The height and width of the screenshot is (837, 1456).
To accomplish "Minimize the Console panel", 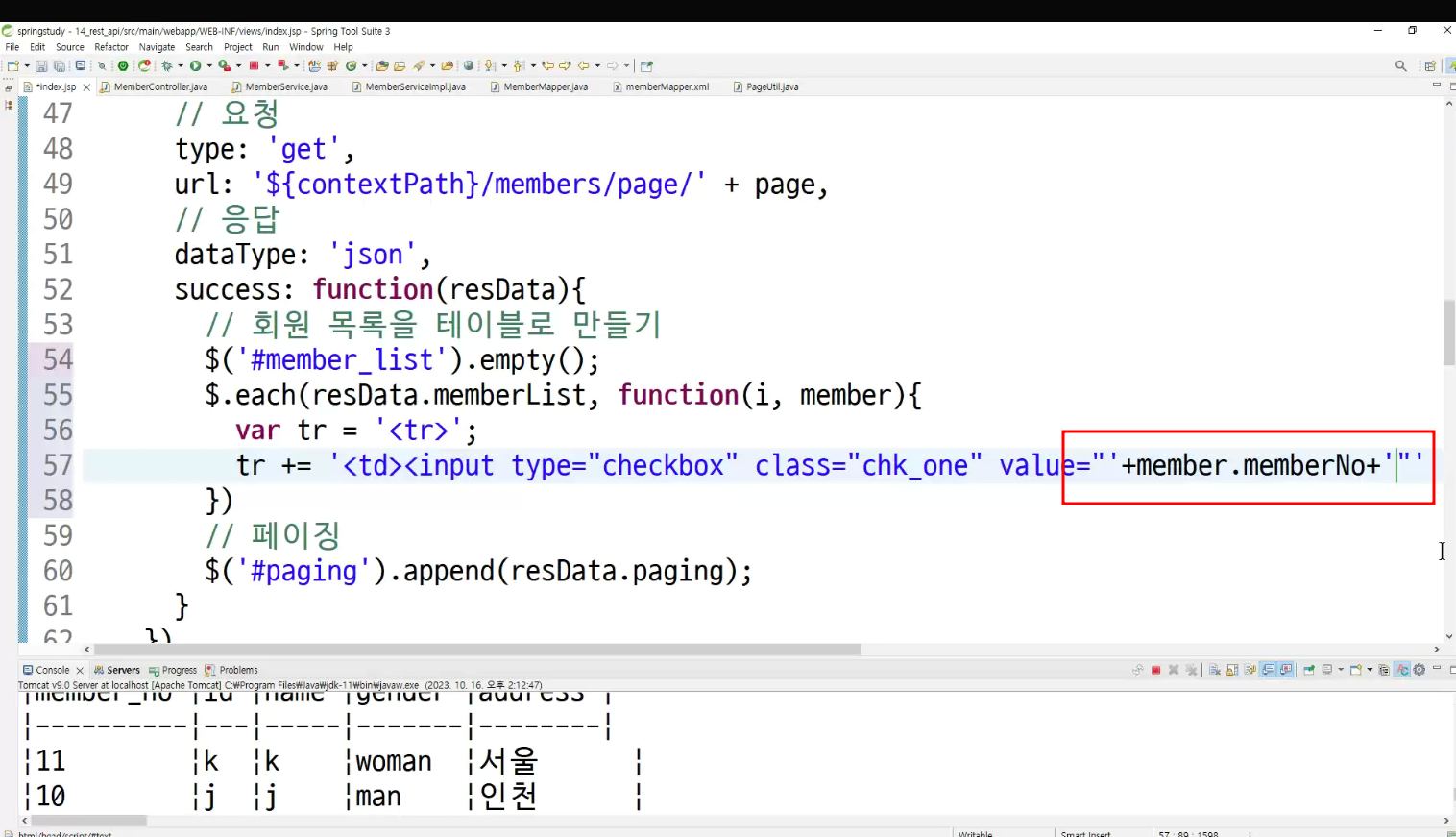I will [x=1437, y=668].
